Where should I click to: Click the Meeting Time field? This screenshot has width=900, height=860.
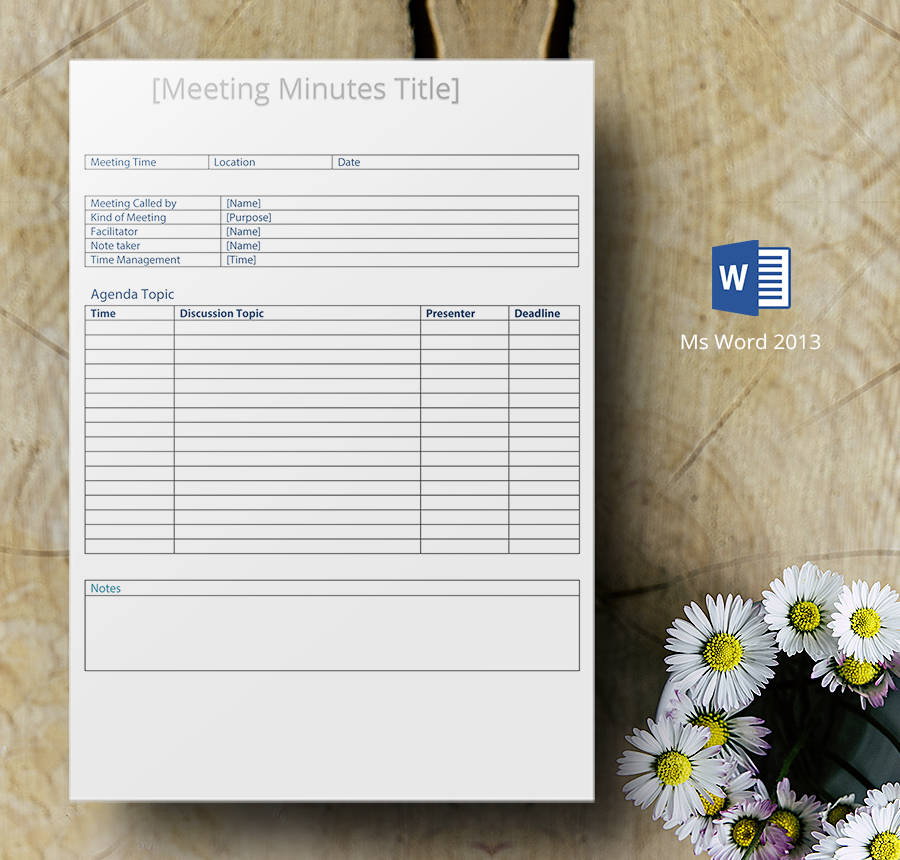coord(124,162)
